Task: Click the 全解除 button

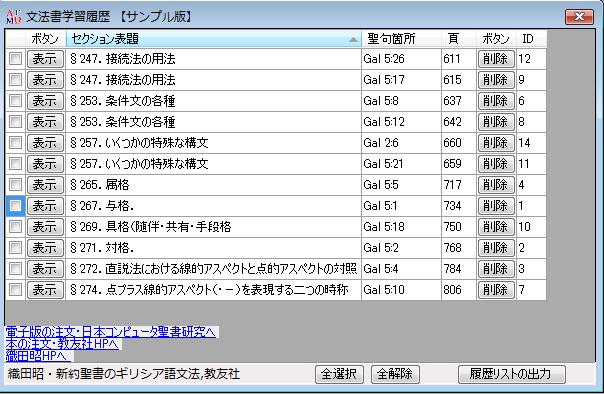Action: (x=395, y=374)
